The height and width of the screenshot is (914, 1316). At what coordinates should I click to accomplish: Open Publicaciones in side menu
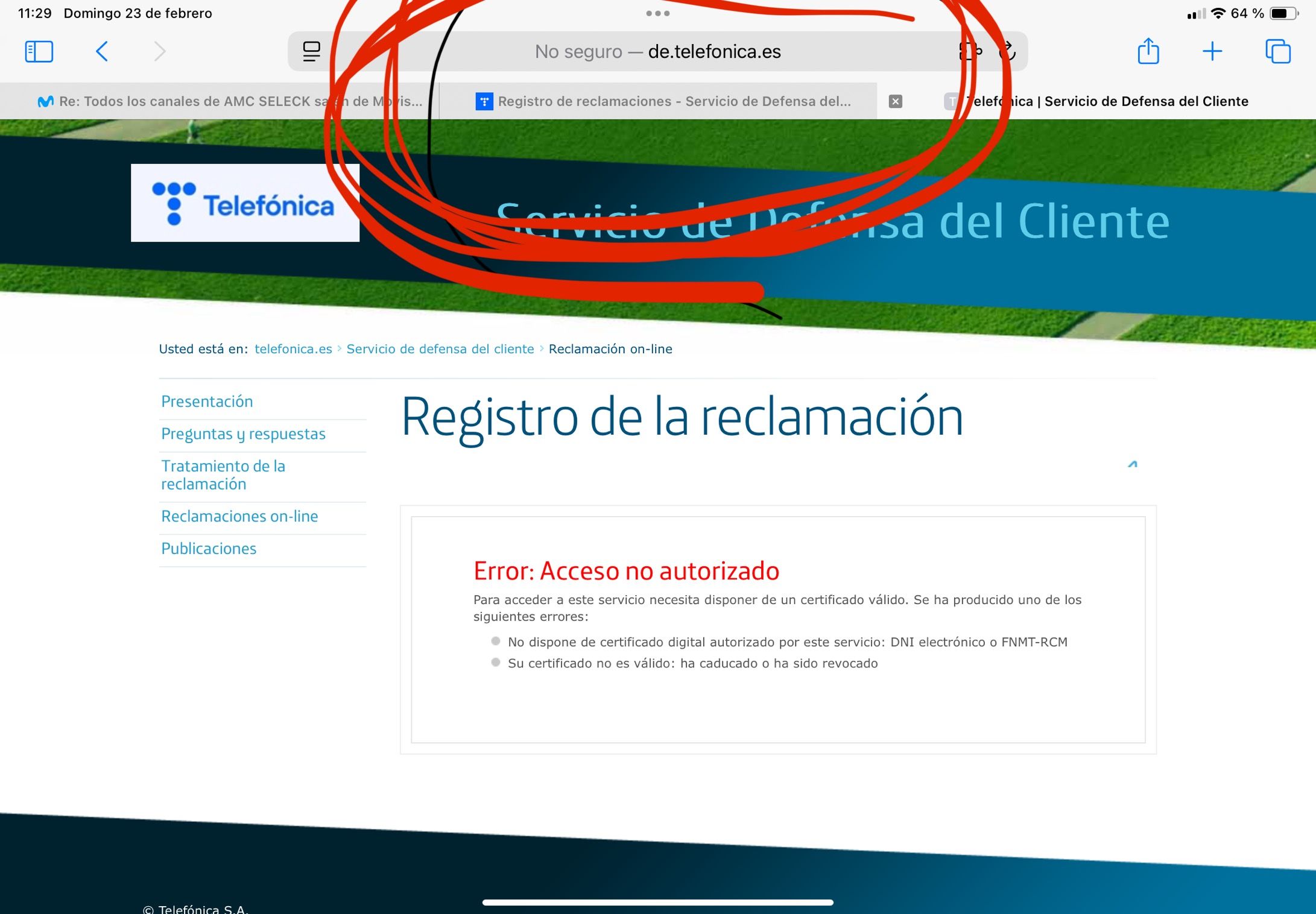pyautogui.click(x=209, y=549)
